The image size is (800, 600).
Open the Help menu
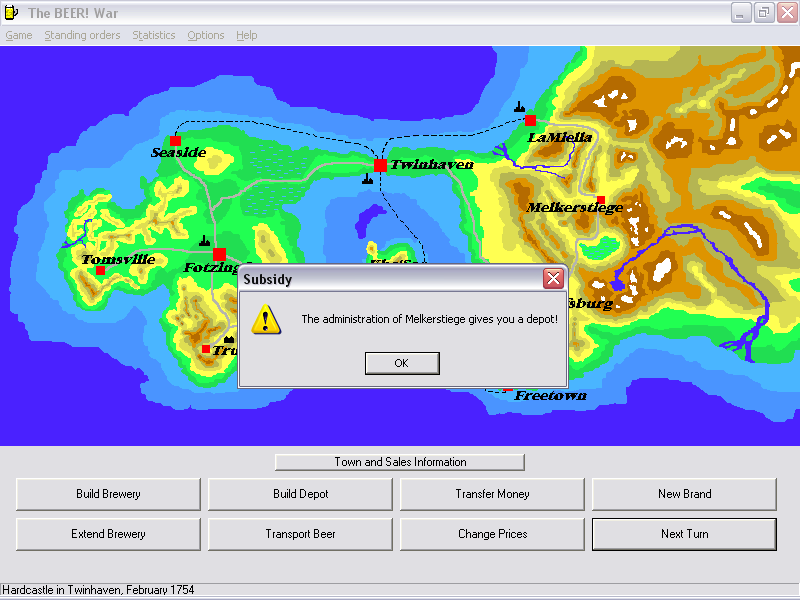pos(246,35)
